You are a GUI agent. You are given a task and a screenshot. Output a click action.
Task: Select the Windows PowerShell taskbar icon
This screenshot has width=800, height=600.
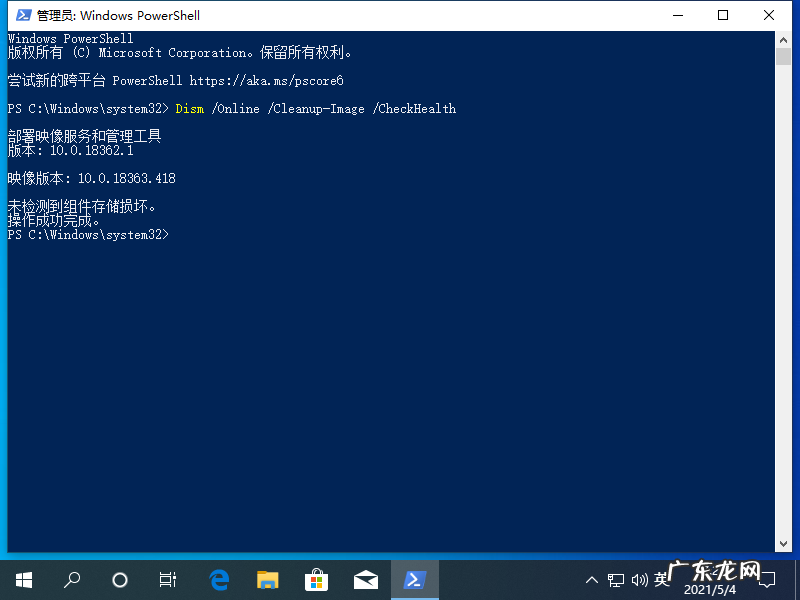[x=414, y=579]
